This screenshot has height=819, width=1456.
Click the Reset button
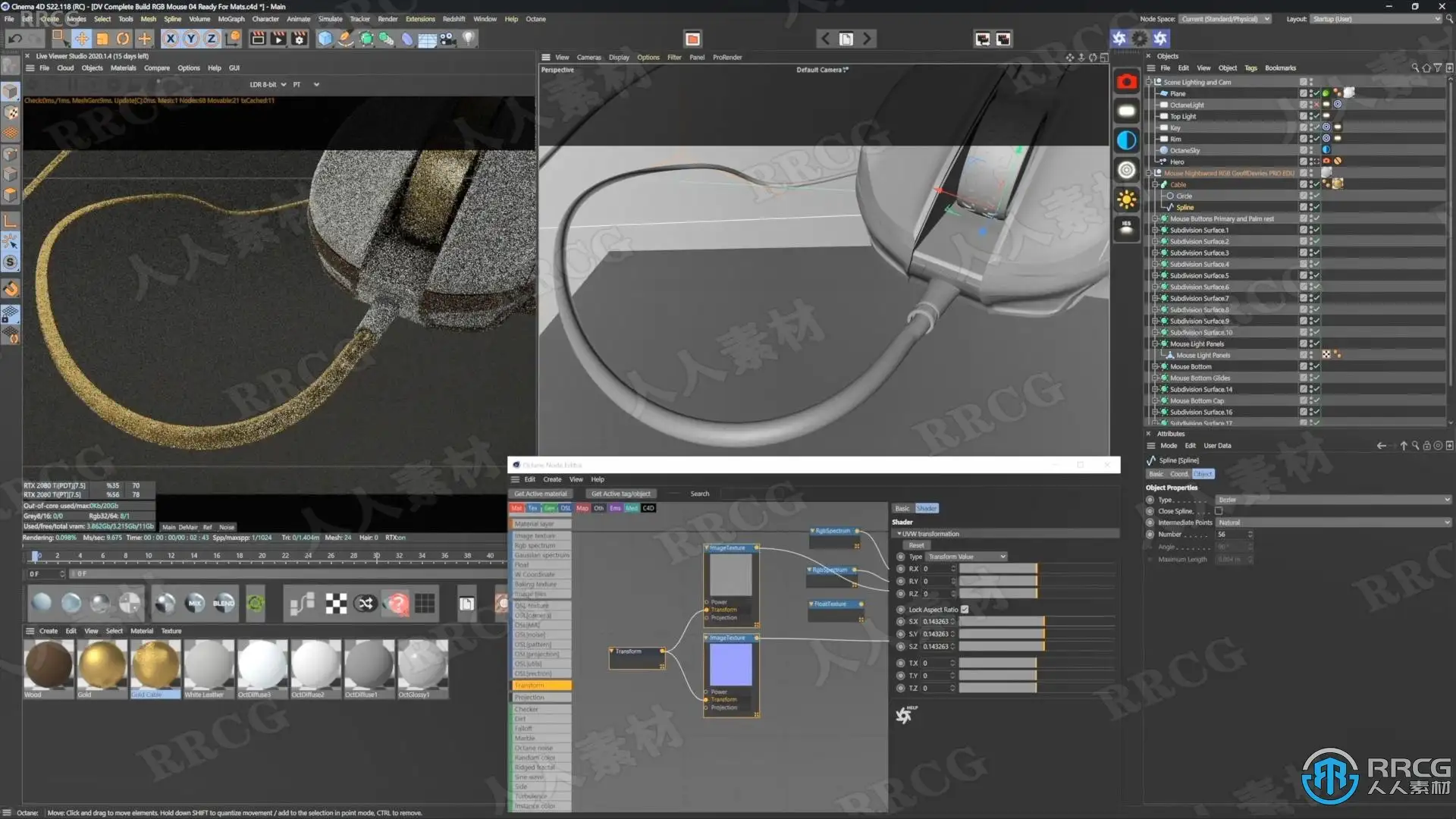(x=916, y=545)
